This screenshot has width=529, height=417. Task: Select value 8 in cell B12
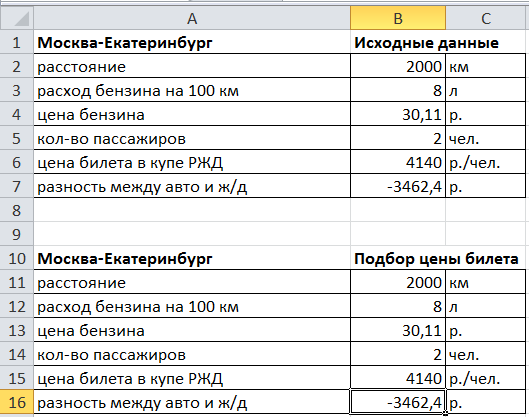[437, 307]
